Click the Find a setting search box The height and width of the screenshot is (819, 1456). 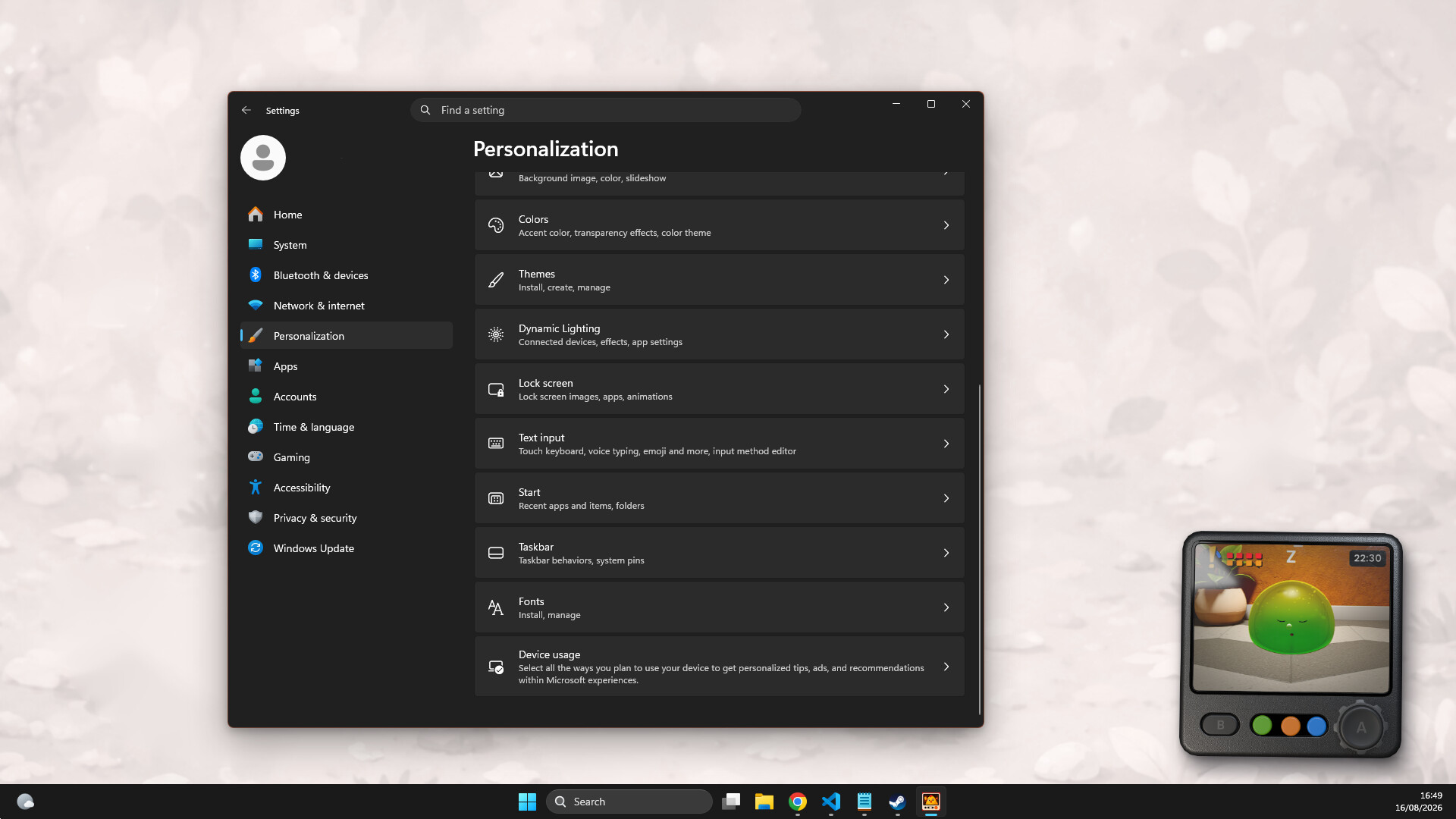click(605, 110)
